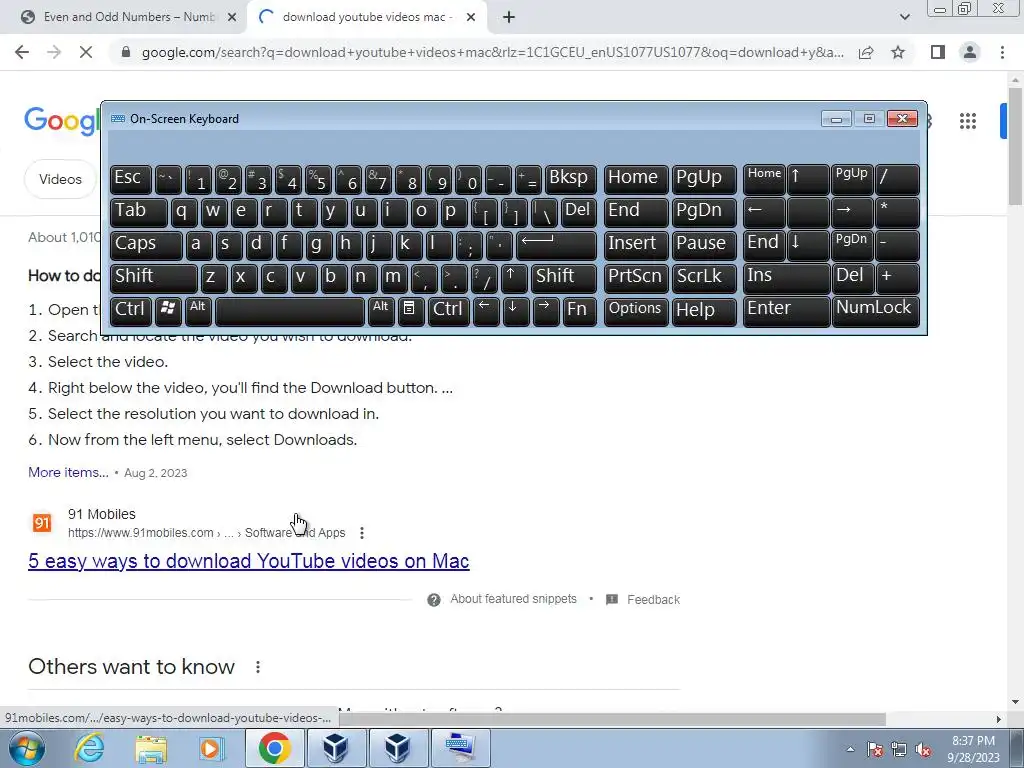Screen dimensions: 1024x768
Task: Open the tab search dropdown arrow
Action: pos(904,18)
